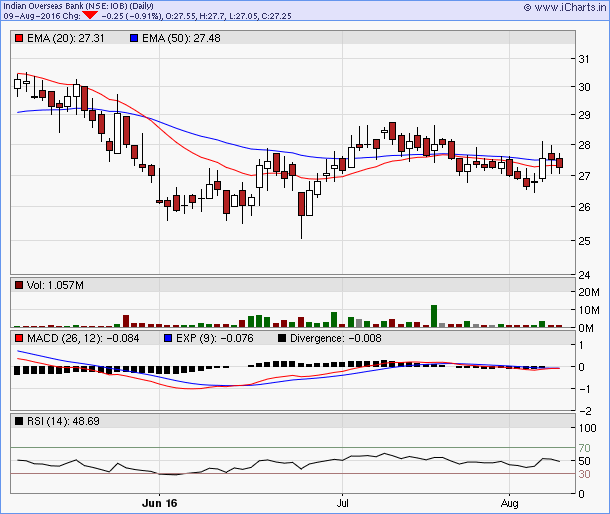This screenshot has width=610, height=514.
Task: Click the -0.25 (-0.91%) change value
Action: pos(132,16)
